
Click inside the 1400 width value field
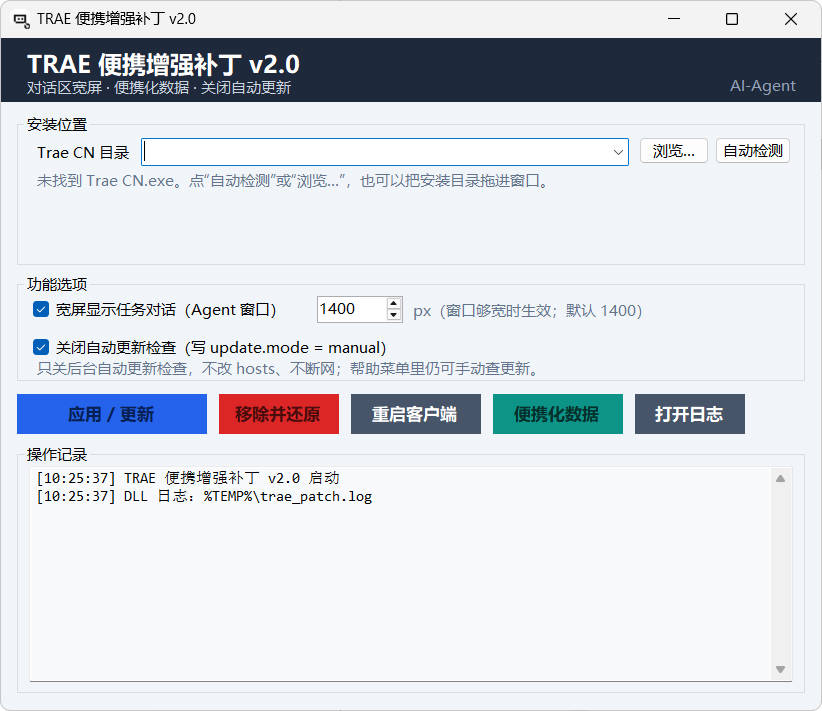coord(351,309)
